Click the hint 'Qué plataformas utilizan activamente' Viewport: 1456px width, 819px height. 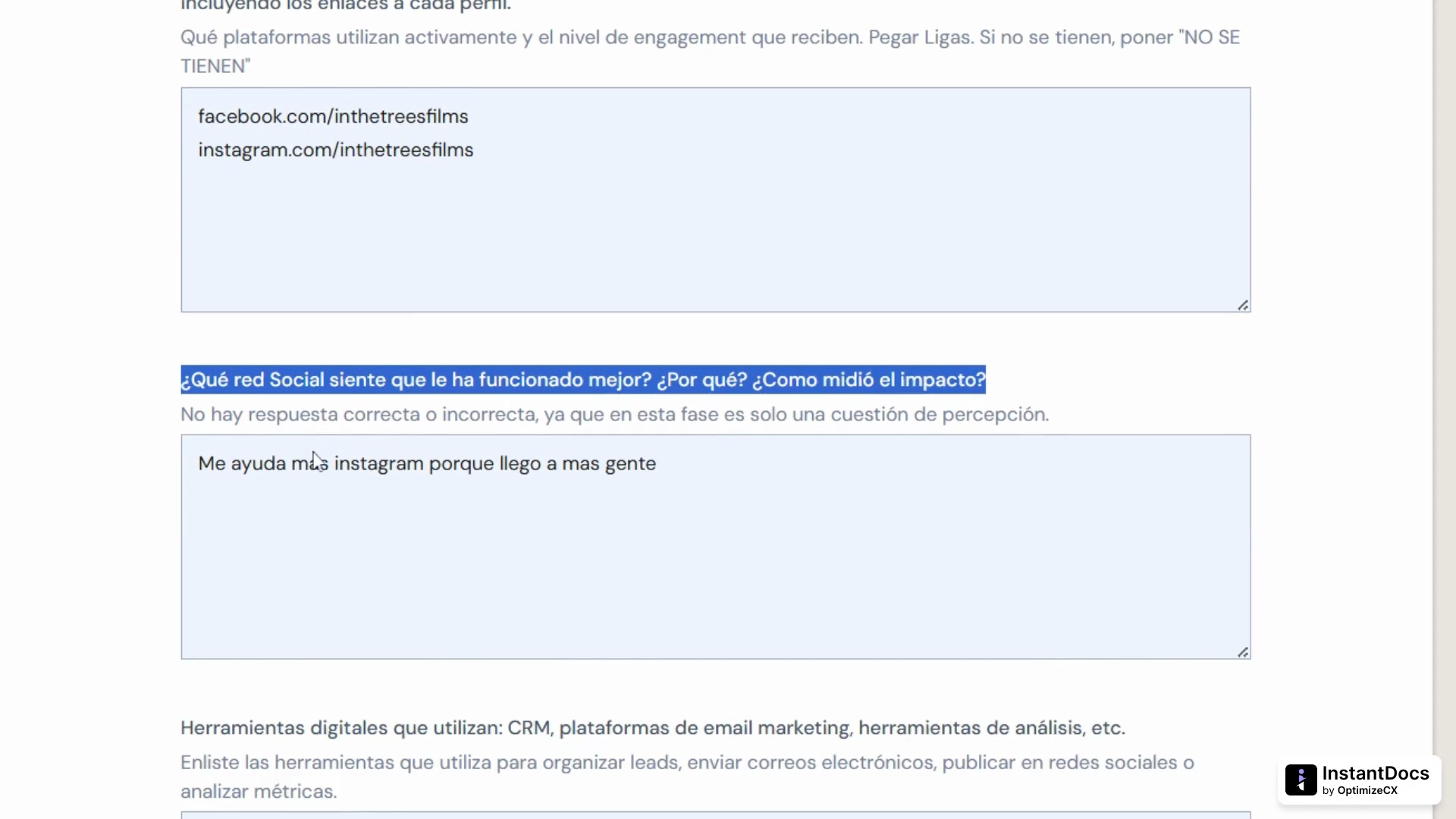pyautogui.click(x=710, y=52)
